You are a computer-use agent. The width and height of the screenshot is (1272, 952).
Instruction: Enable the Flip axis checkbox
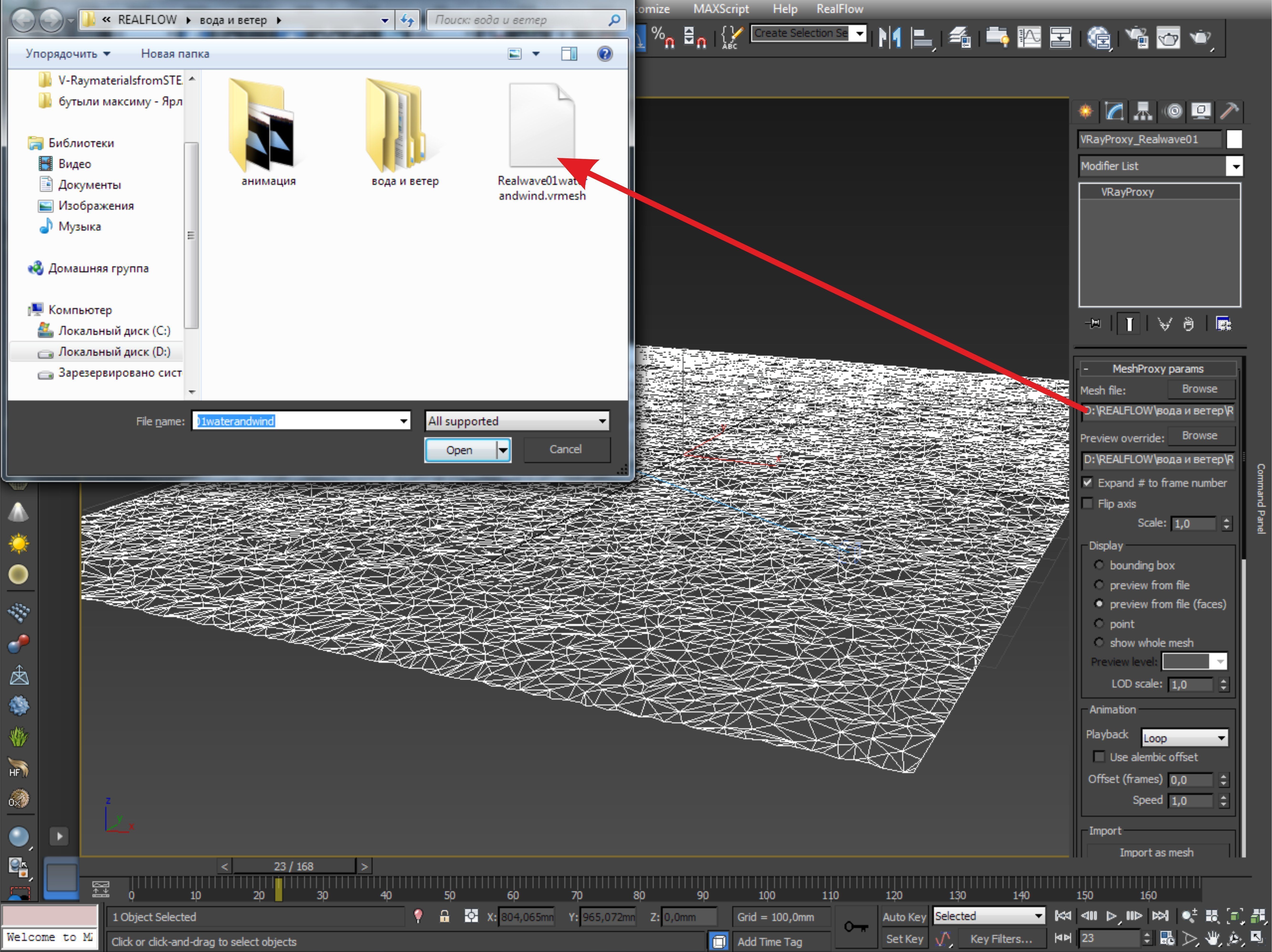[1087, 504]
